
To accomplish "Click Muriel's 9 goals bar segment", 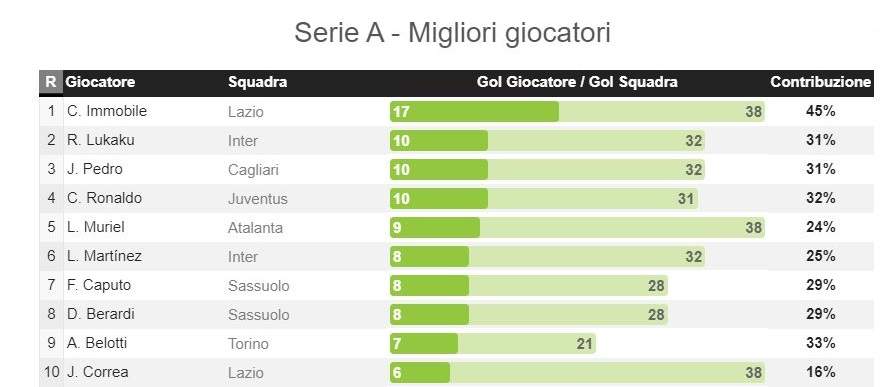I will [x=435, y=228].
